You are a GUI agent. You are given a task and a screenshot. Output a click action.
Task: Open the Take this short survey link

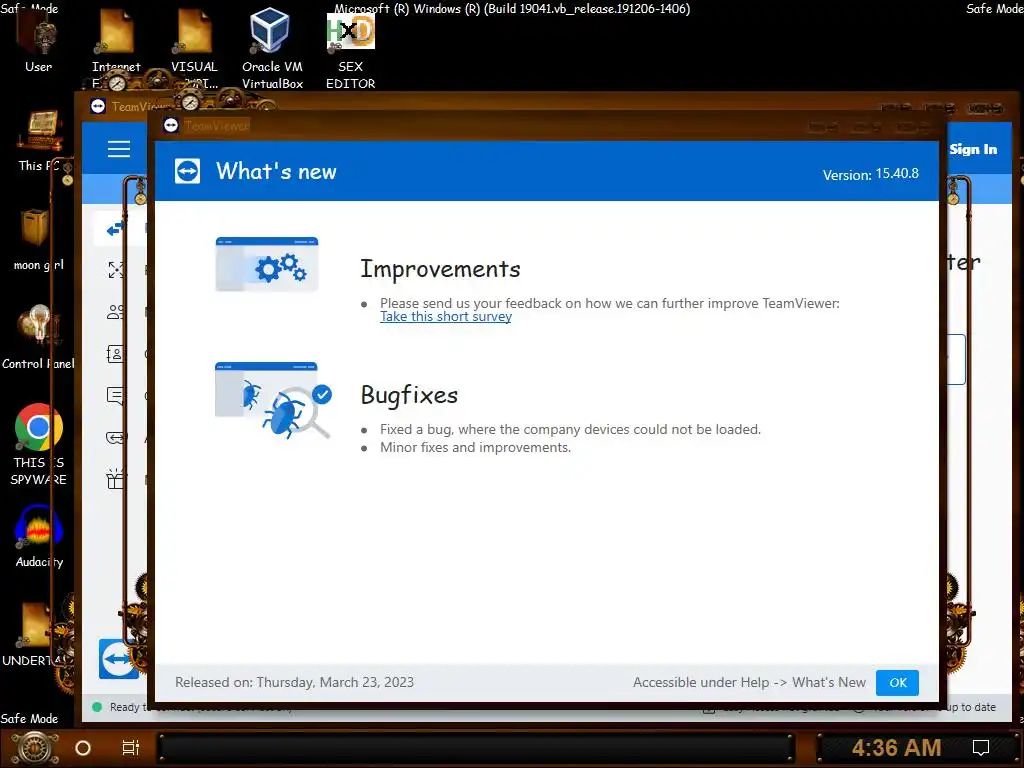point(446,317)
